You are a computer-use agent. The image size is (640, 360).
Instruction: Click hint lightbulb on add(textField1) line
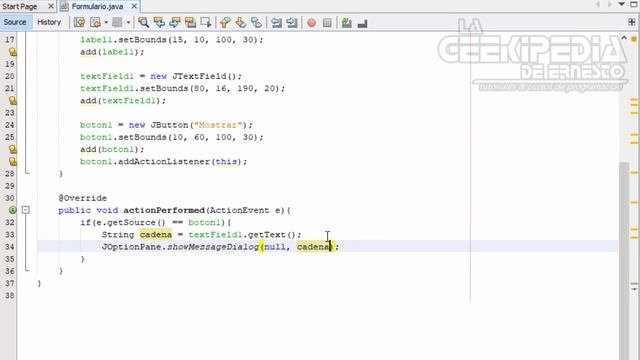point(13,100)
